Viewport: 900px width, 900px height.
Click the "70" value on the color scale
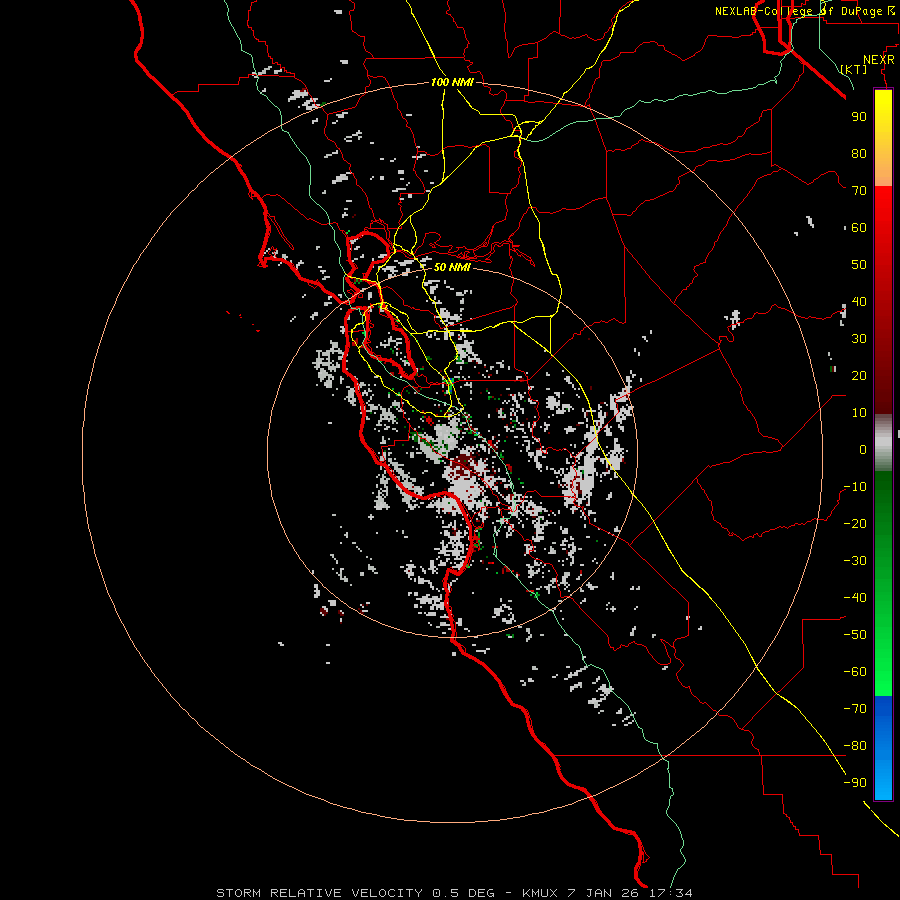(859, 191)
